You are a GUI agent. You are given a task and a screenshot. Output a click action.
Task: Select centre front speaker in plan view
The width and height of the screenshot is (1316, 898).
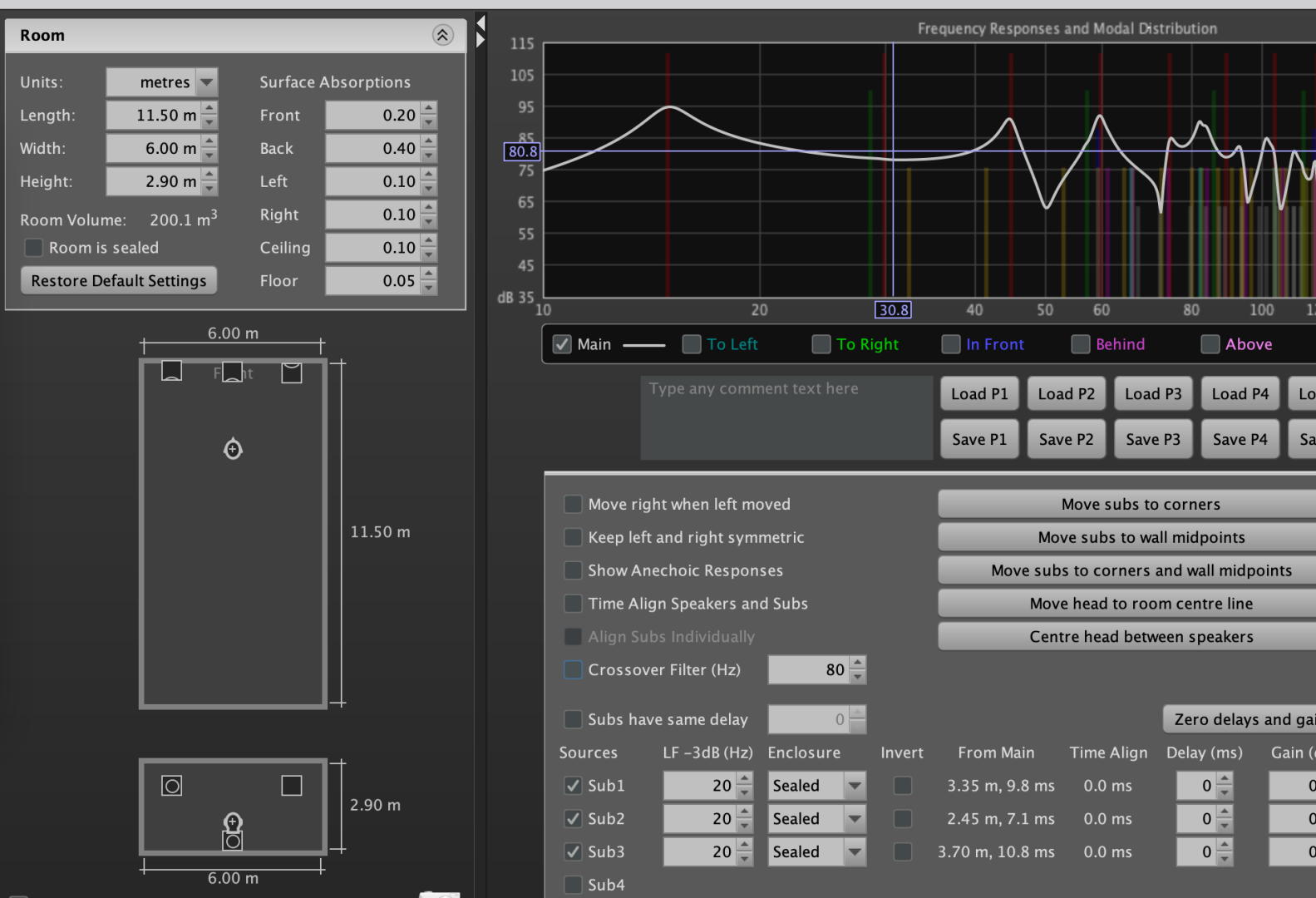[x=233, y=372]
